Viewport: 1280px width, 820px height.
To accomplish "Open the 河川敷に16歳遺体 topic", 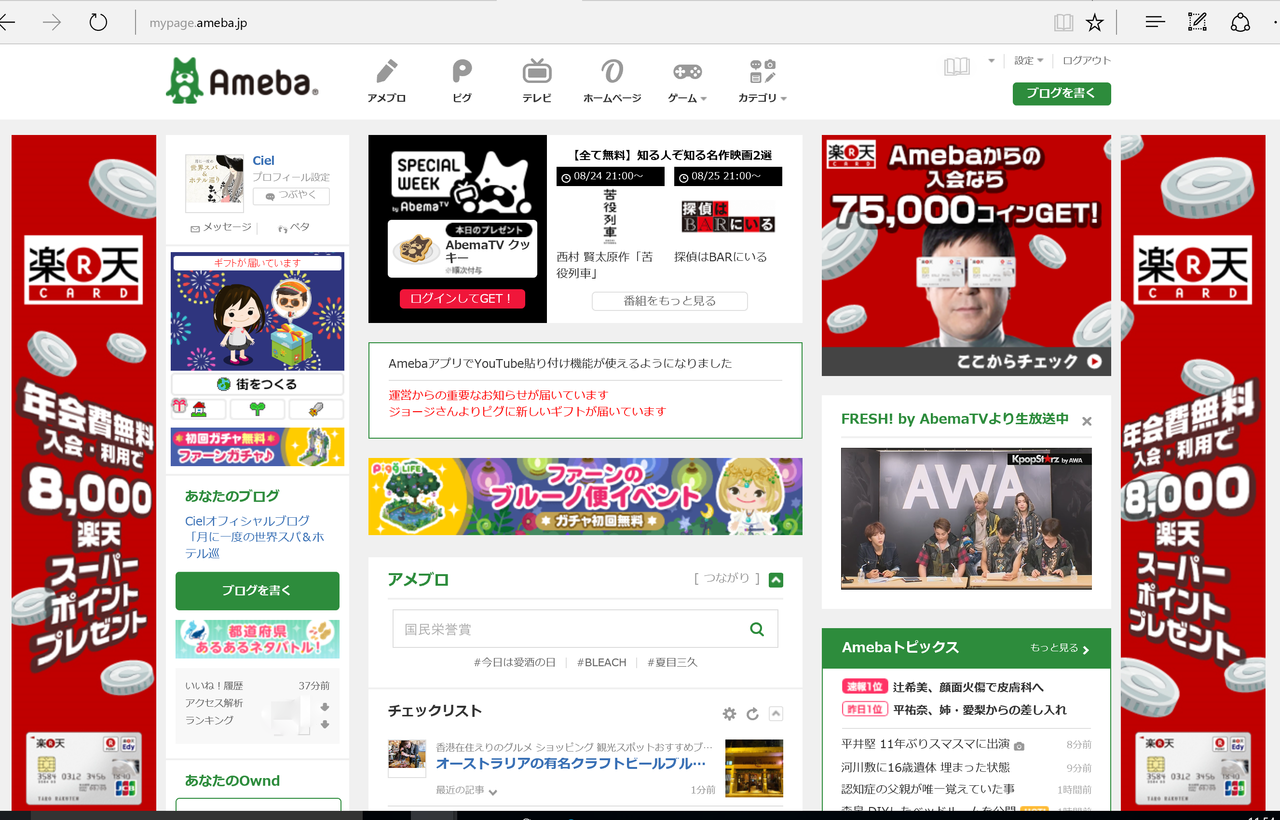I will pyautogui.click(x=925, y=767).
